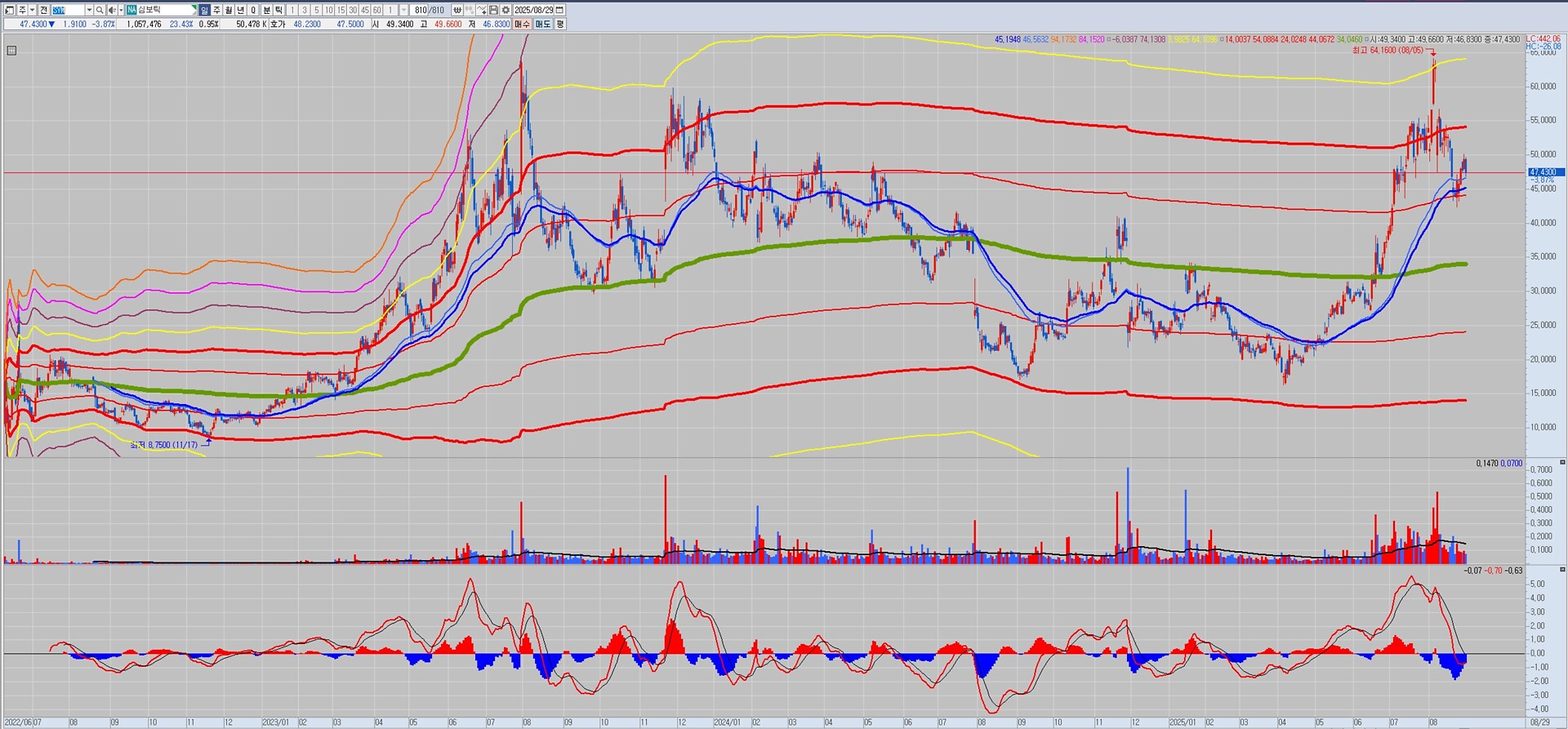Click the add indicator line icon
Screen dimensions: 1568x729
(482, 10)
